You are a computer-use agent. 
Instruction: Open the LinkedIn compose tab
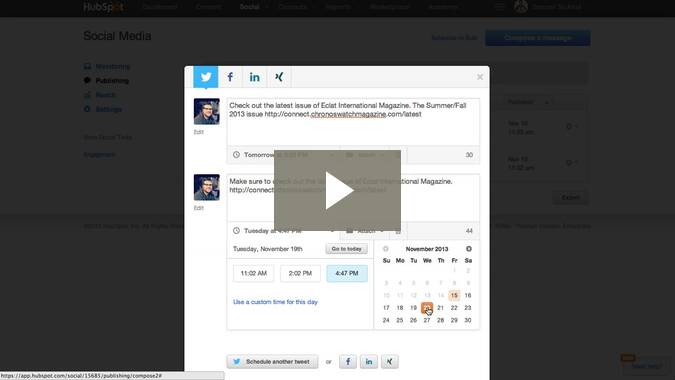254,77
